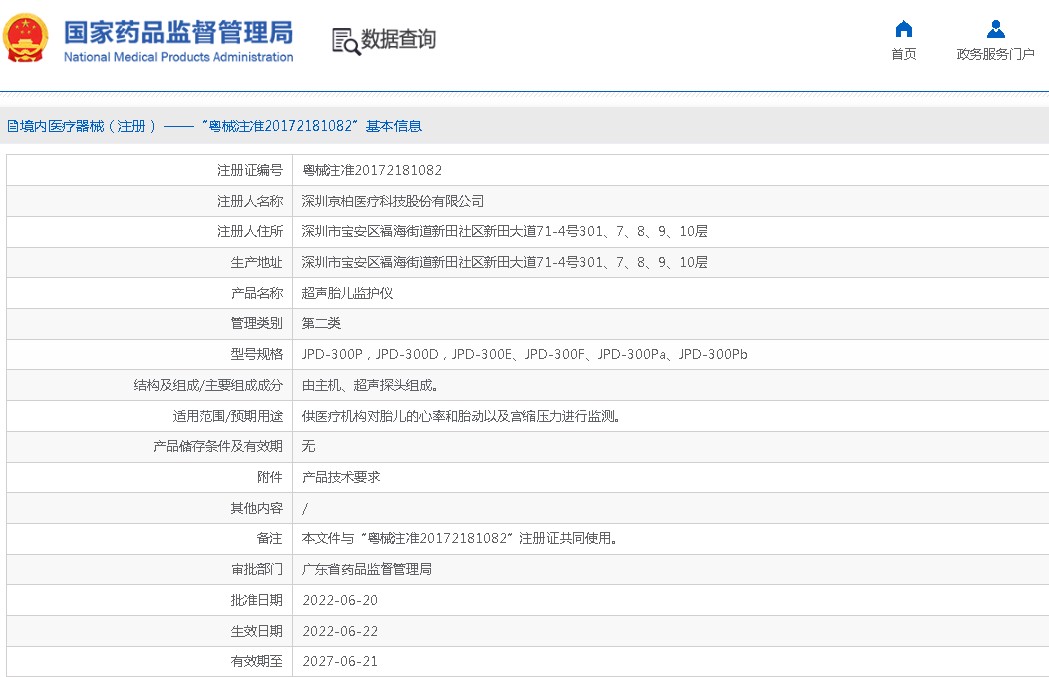
Task: Click the 产品技术要求 attachment text
Action: [x=341, y=477]
